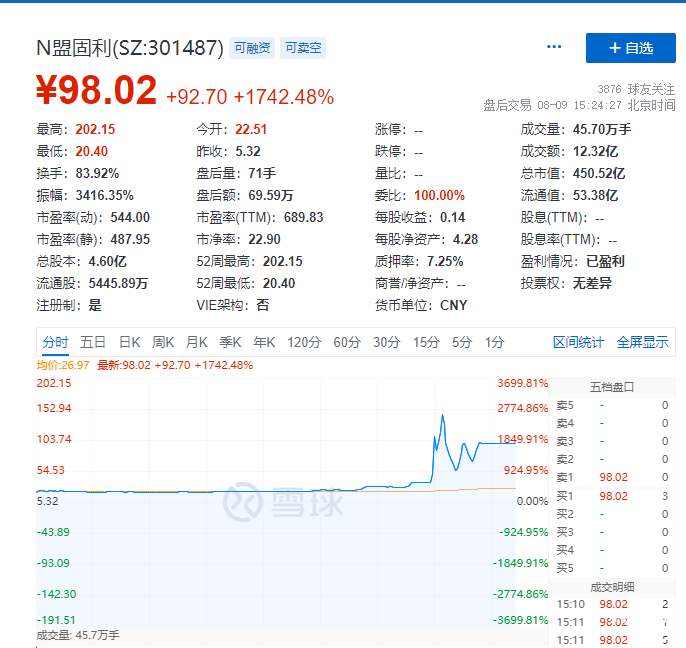Viewport: 686px width, 648px height.
Task: Click the 可卖空 tag
Action: point(303,48)
